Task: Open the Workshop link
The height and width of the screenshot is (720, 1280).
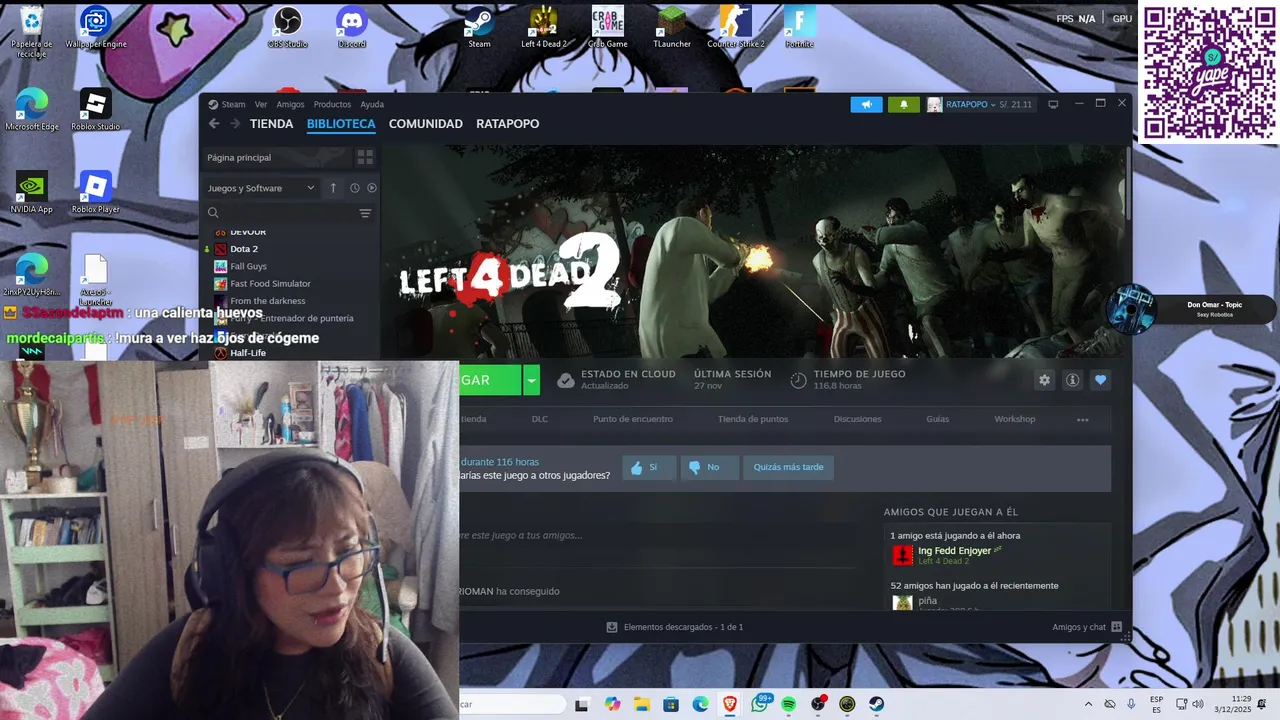Action: click(x=1015, y=419)
